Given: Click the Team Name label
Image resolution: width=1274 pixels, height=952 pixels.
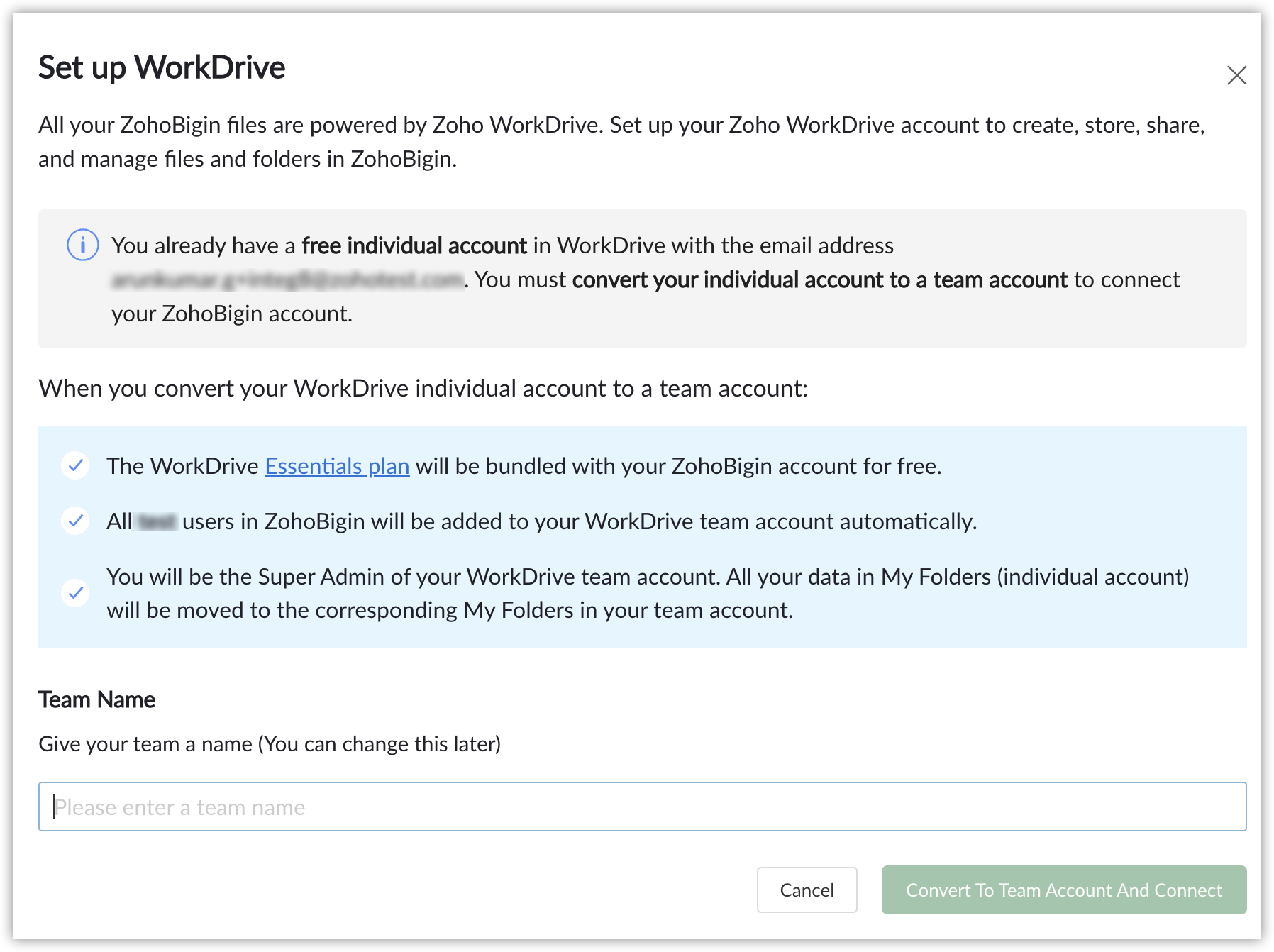Looking at the screenshot, I should tap(96, 699).
